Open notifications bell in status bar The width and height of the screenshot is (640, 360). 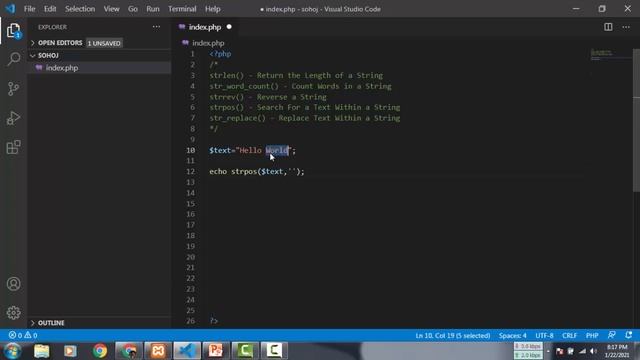pos(629,335)
